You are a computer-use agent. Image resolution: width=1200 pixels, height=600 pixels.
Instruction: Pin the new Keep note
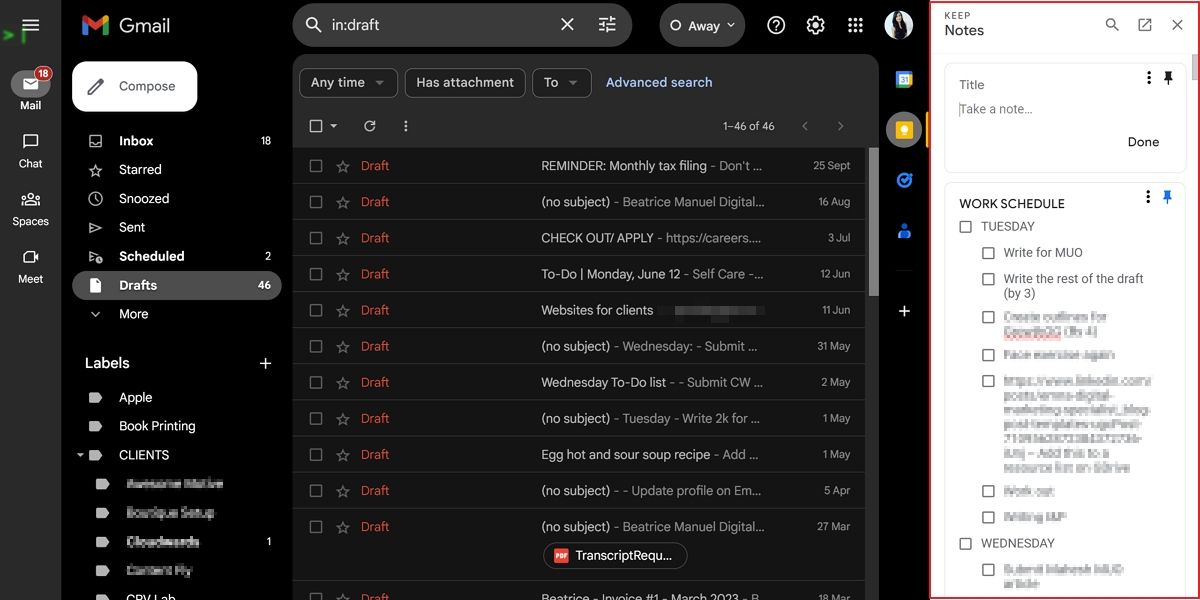[1169, 76]
